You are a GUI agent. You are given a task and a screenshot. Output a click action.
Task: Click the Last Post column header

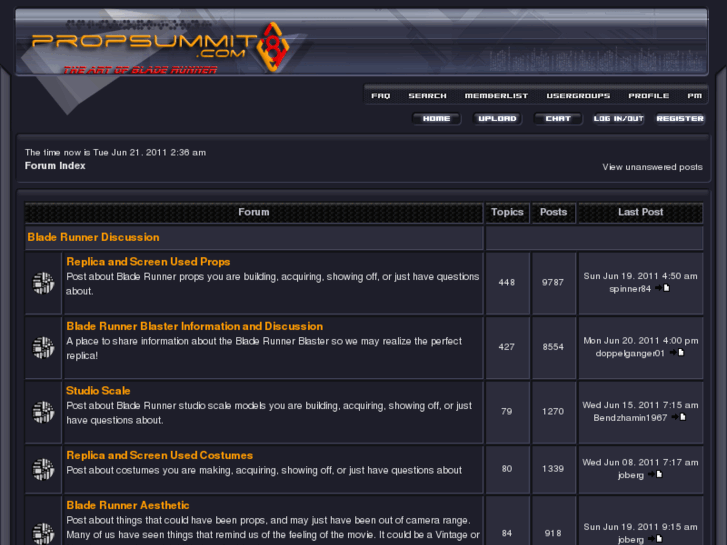(x=640, y=212)
